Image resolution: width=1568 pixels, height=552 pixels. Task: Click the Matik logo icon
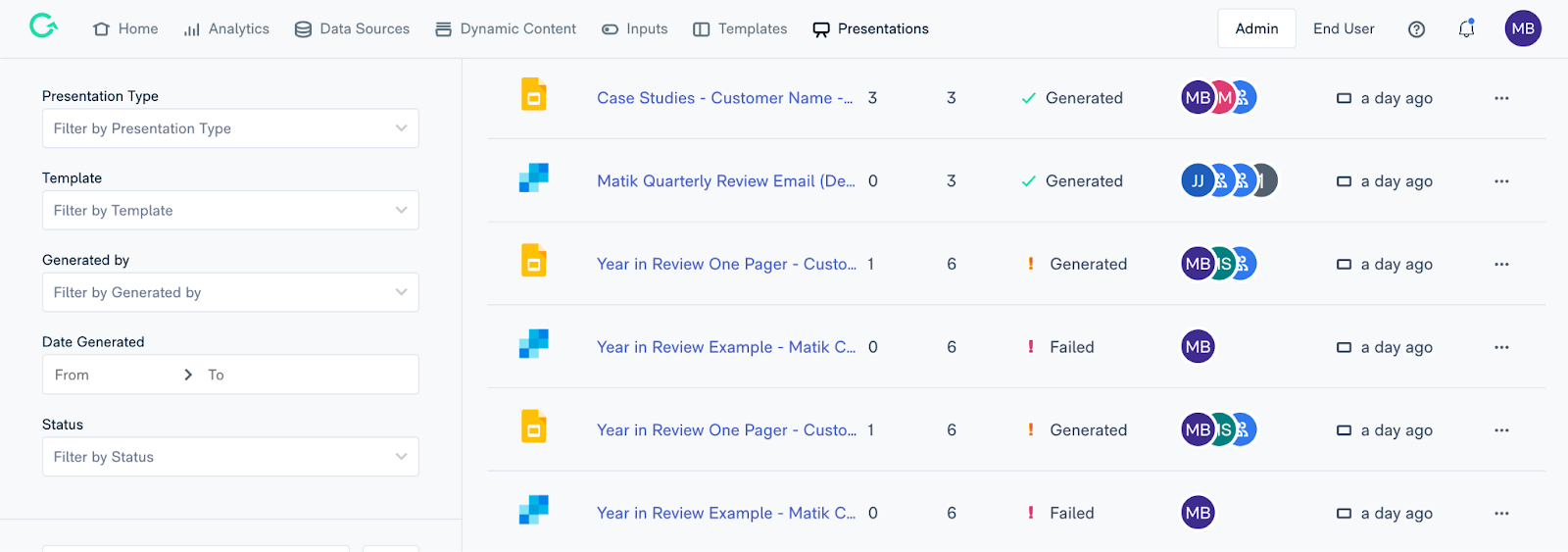43,26
